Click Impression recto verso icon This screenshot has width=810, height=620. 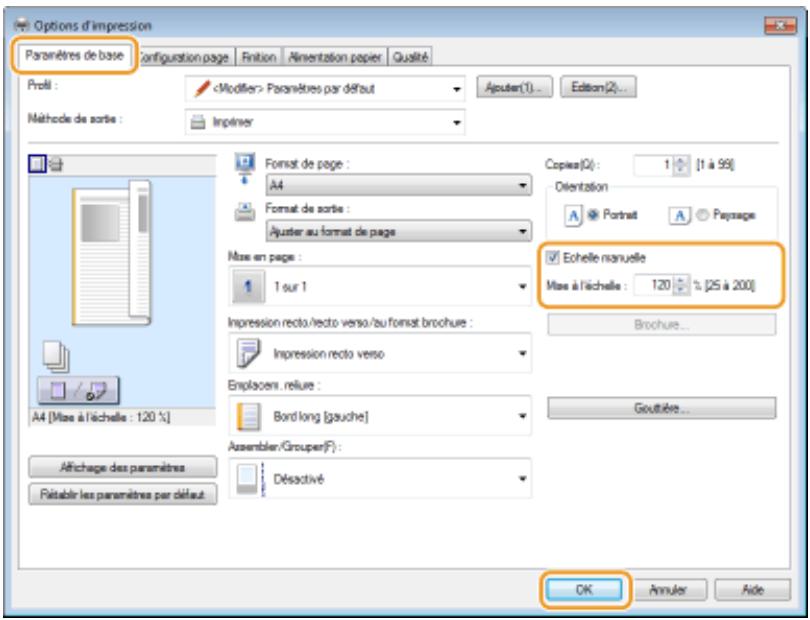pos(247,354)
